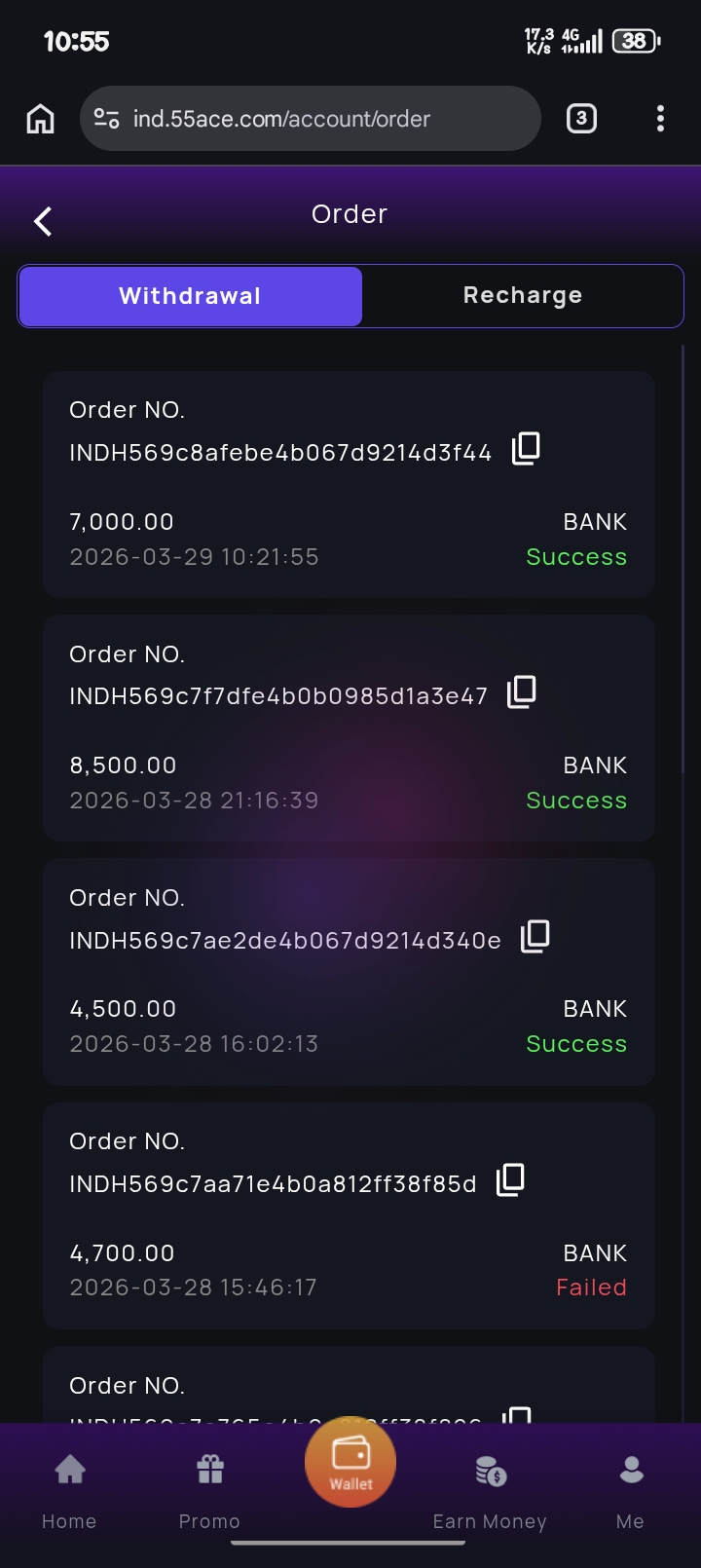Copy order number ending a3e47
The width and height of the screenshot is (701, 1568).
[522, 692]
